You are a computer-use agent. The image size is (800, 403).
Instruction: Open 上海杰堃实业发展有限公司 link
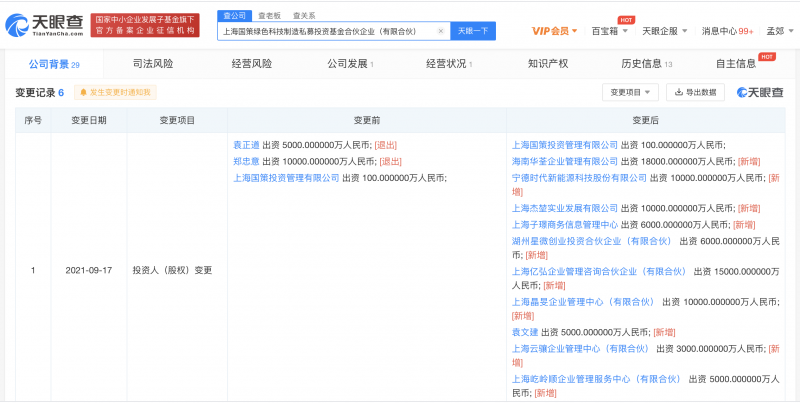(565, 208)
